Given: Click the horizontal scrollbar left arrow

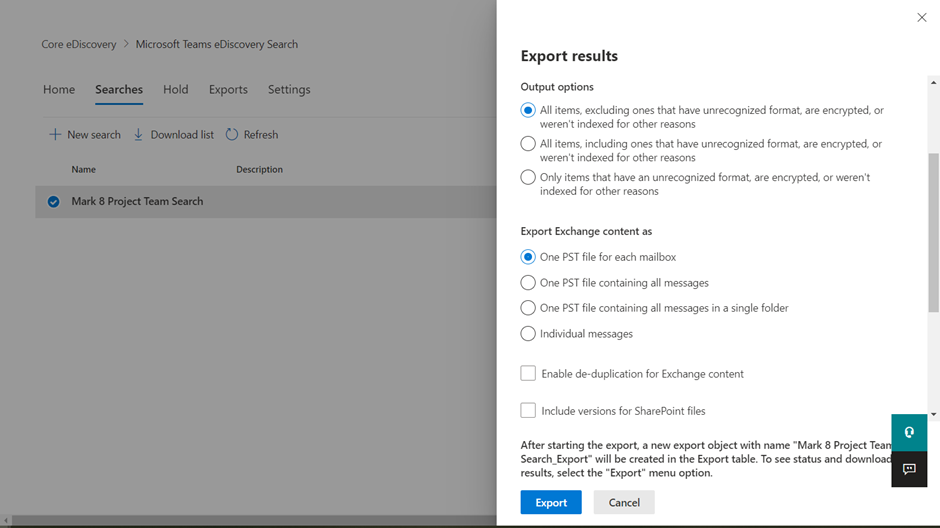Looking at the screenshot, I should coord(5,521).
